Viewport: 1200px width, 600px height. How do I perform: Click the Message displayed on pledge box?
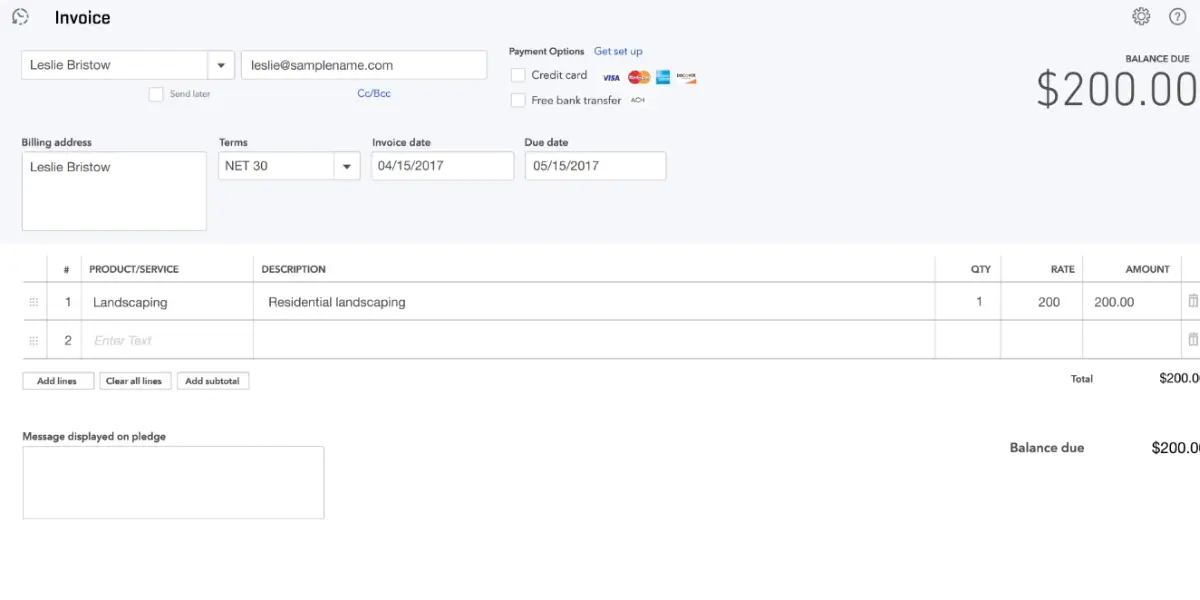coord(173,483)
